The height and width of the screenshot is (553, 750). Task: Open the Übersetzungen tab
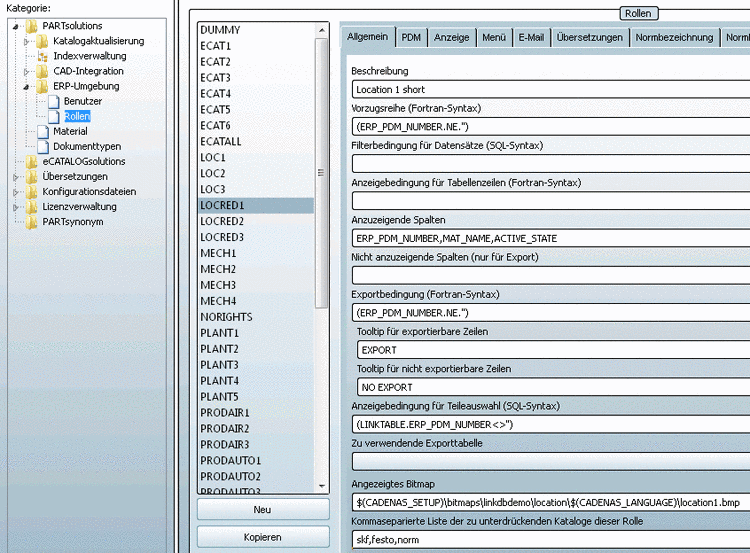(589, 37)
